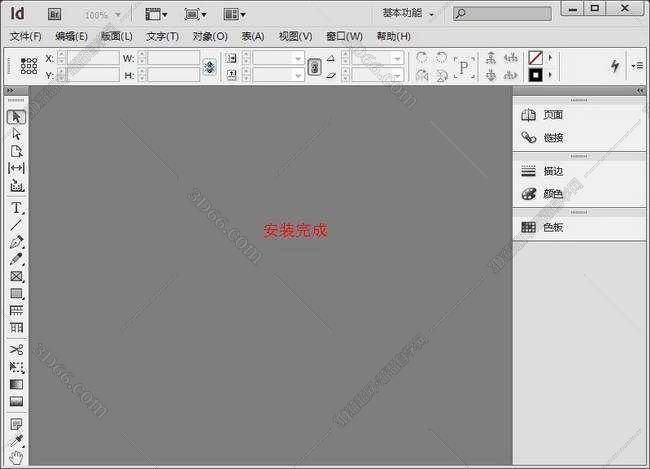Choose the horizontal grid tool

coord(16,311)
